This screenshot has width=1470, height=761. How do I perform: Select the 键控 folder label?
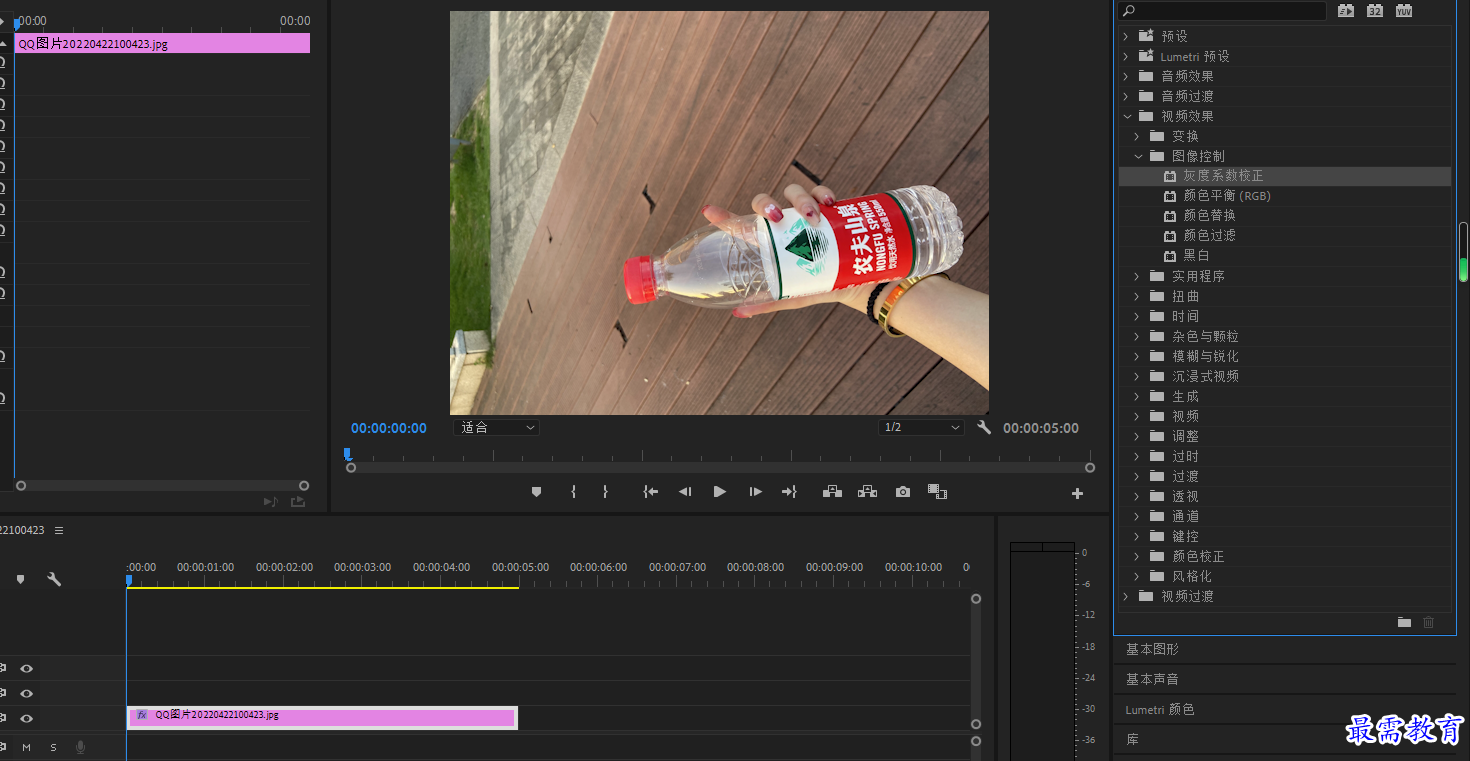1185,536
